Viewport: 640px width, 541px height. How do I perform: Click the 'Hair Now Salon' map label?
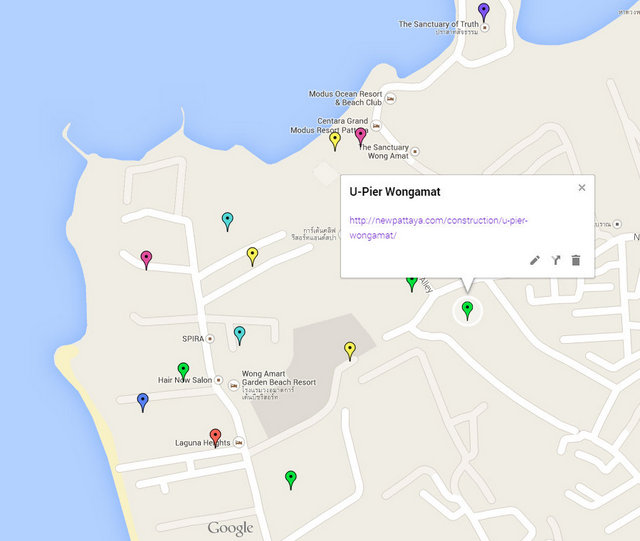click(185, 380)
